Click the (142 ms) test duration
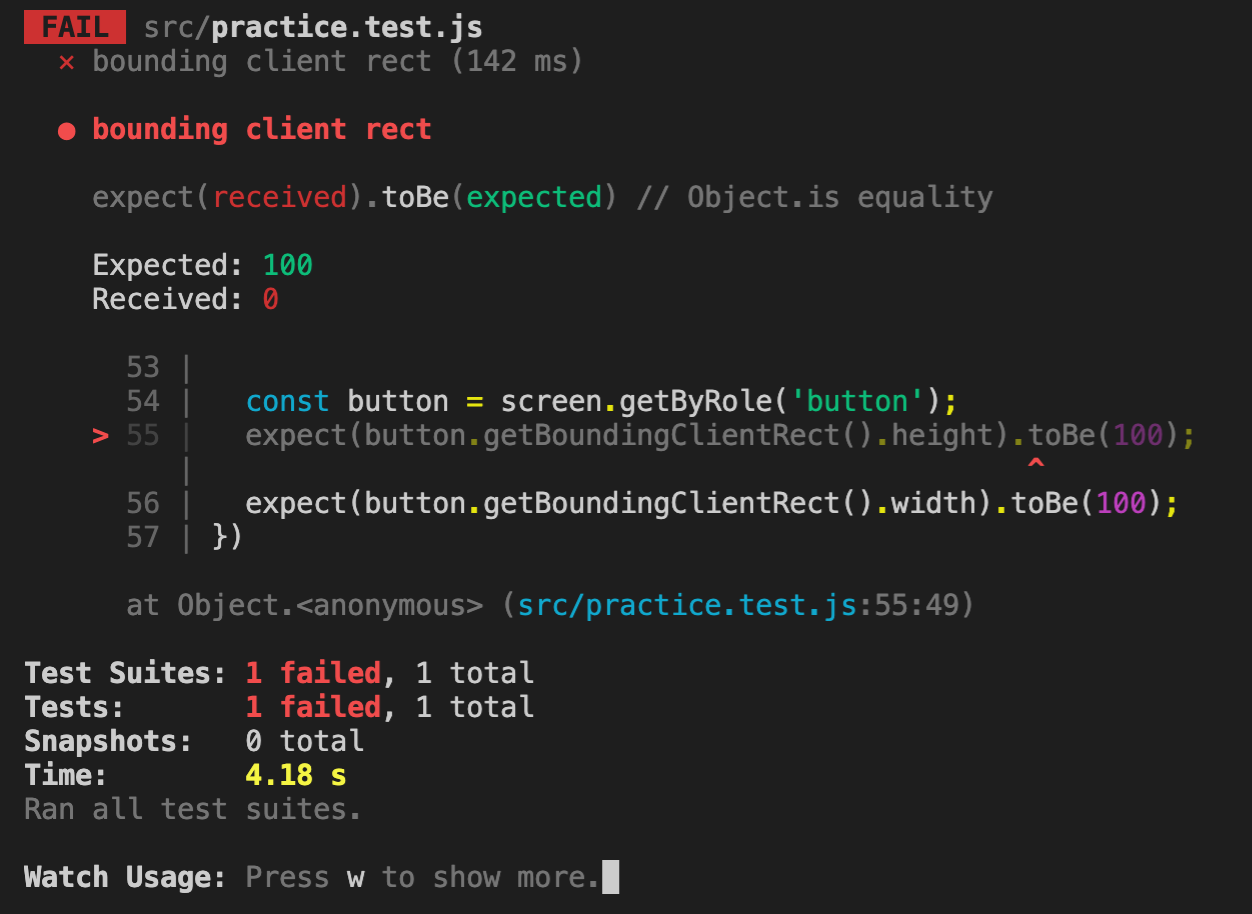 (517, 62)
